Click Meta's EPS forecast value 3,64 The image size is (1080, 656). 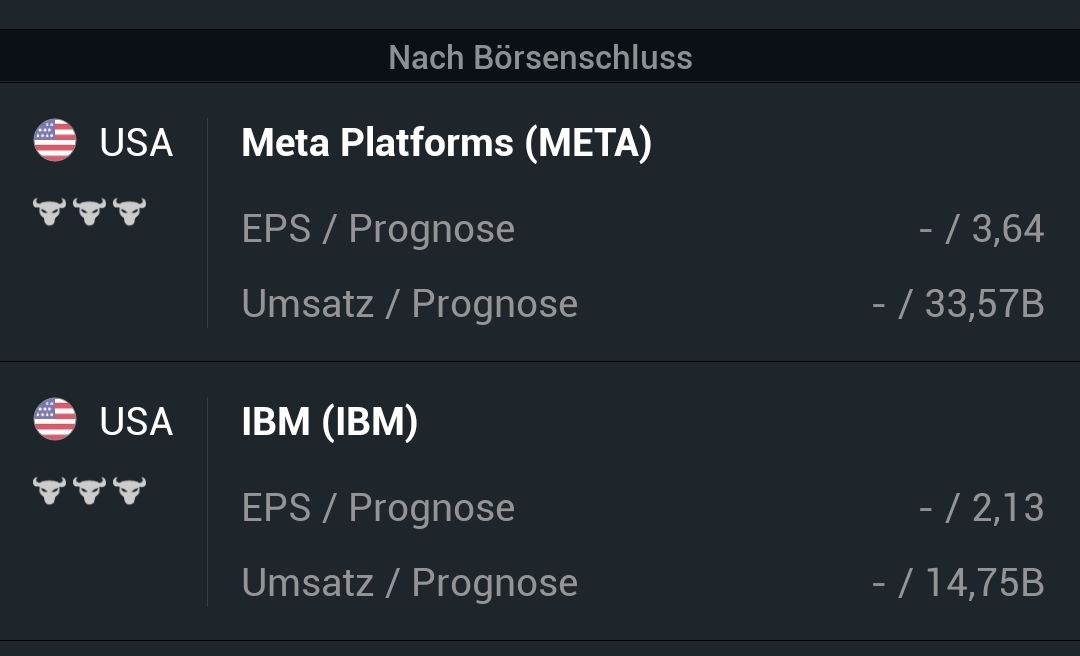1007,229
